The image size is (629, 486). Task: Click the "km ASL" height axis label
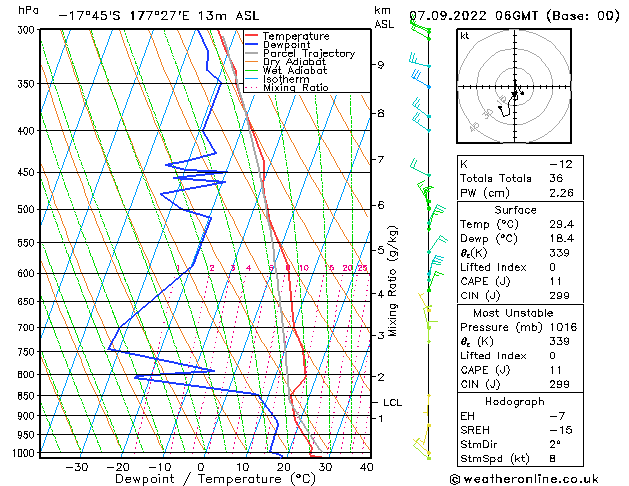(384, 17)
